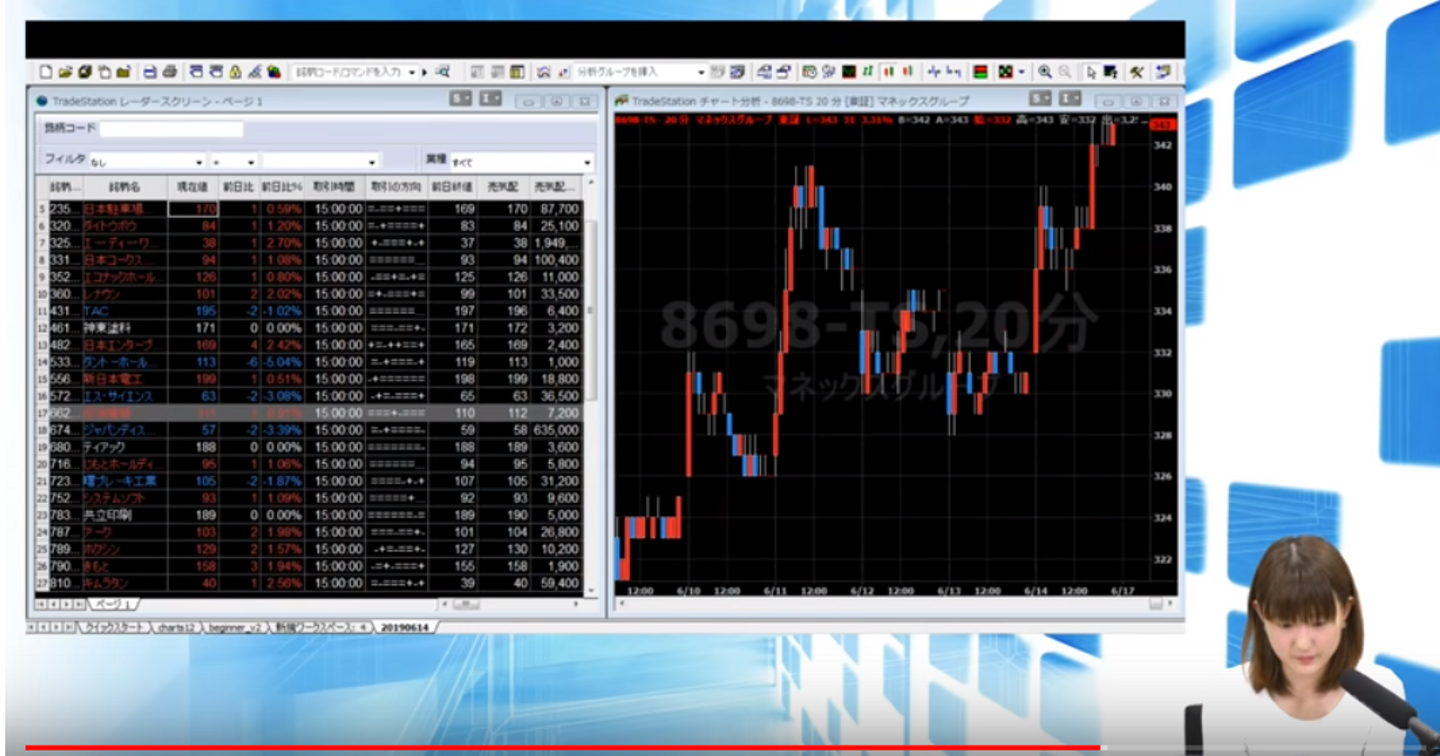This screenshot has width=1440, height=756.
Task: Sort by the 現在値 column header
Action: point(193,187)
